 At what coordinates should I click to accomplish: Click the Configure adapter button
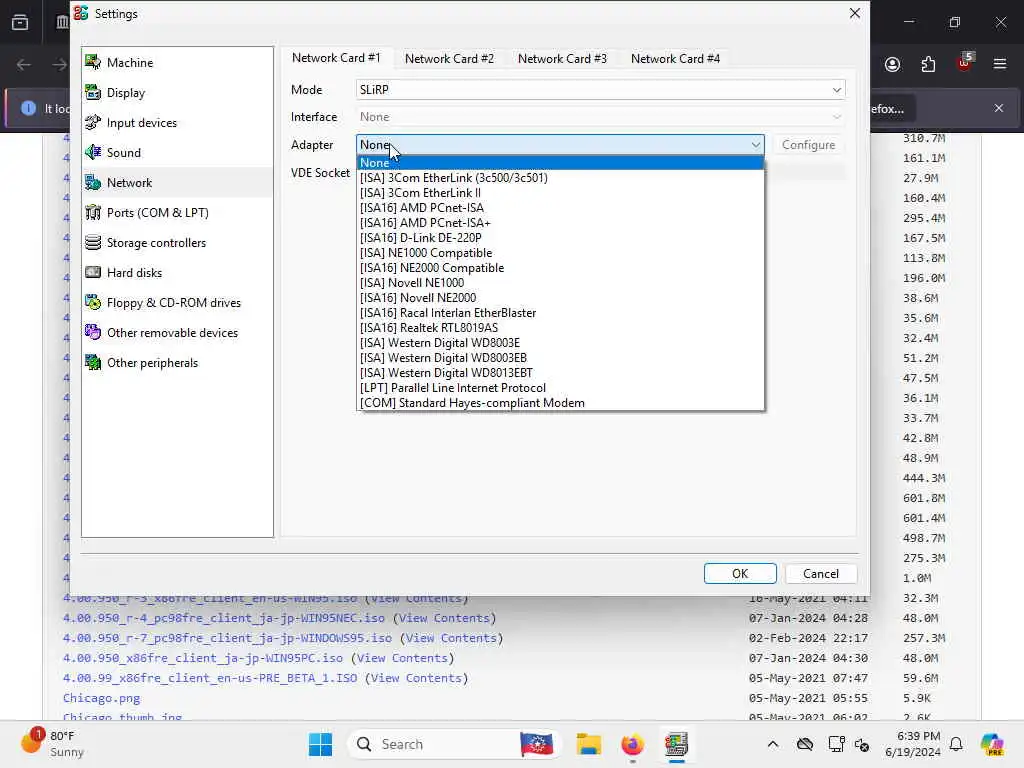point(808,144)
